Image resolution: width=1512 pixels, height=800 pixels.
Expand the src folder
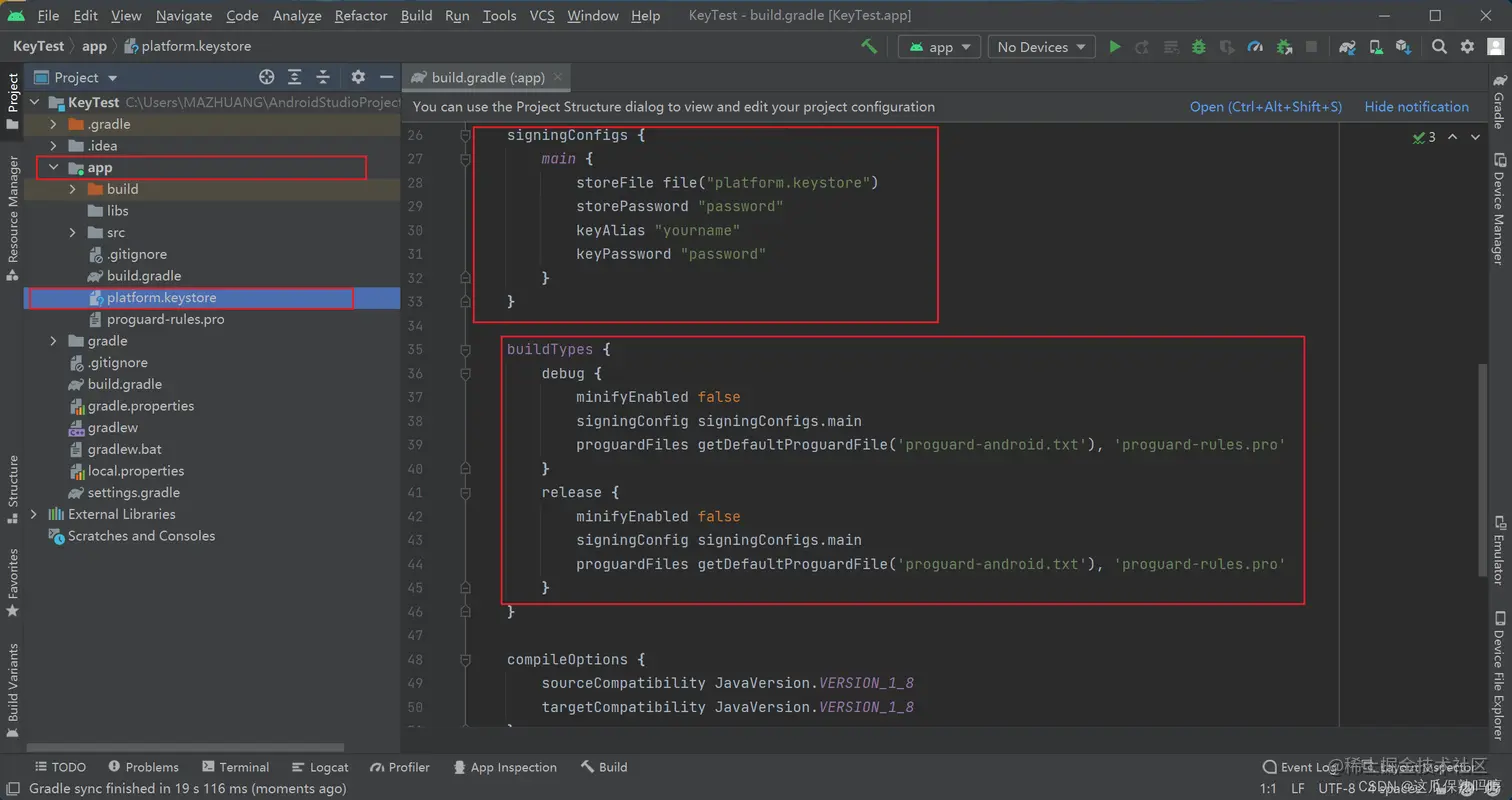point(73,232)
